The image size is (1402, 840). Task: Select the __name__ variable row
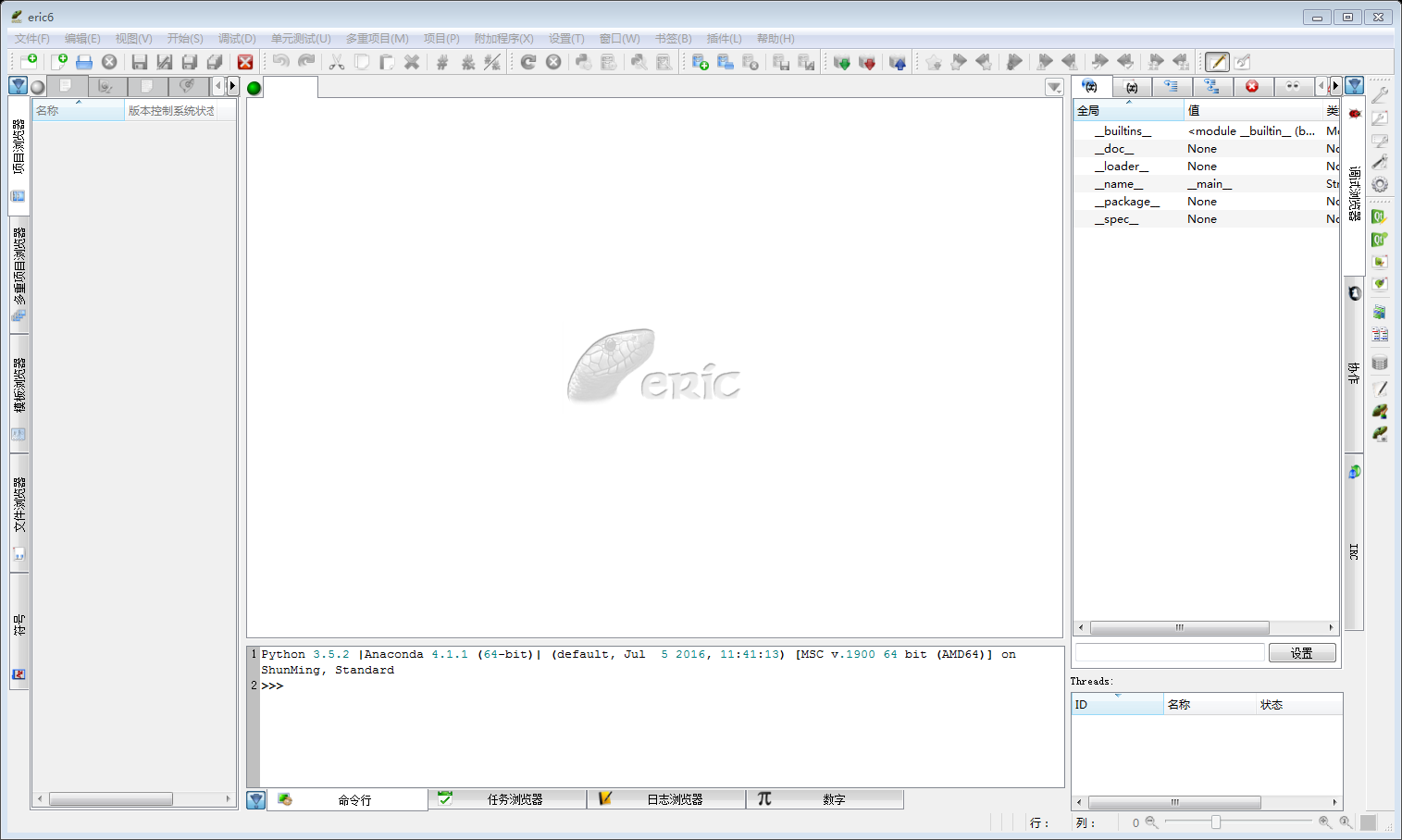(x=1207, y=184)
